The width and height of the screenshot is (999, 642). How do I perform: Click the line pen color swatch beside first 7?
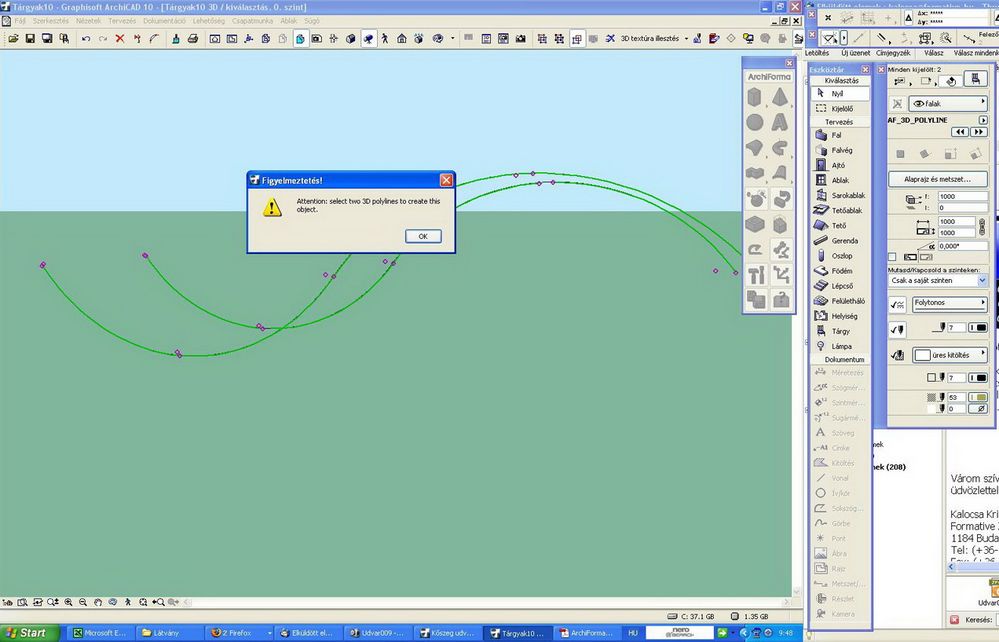[978, 327]
